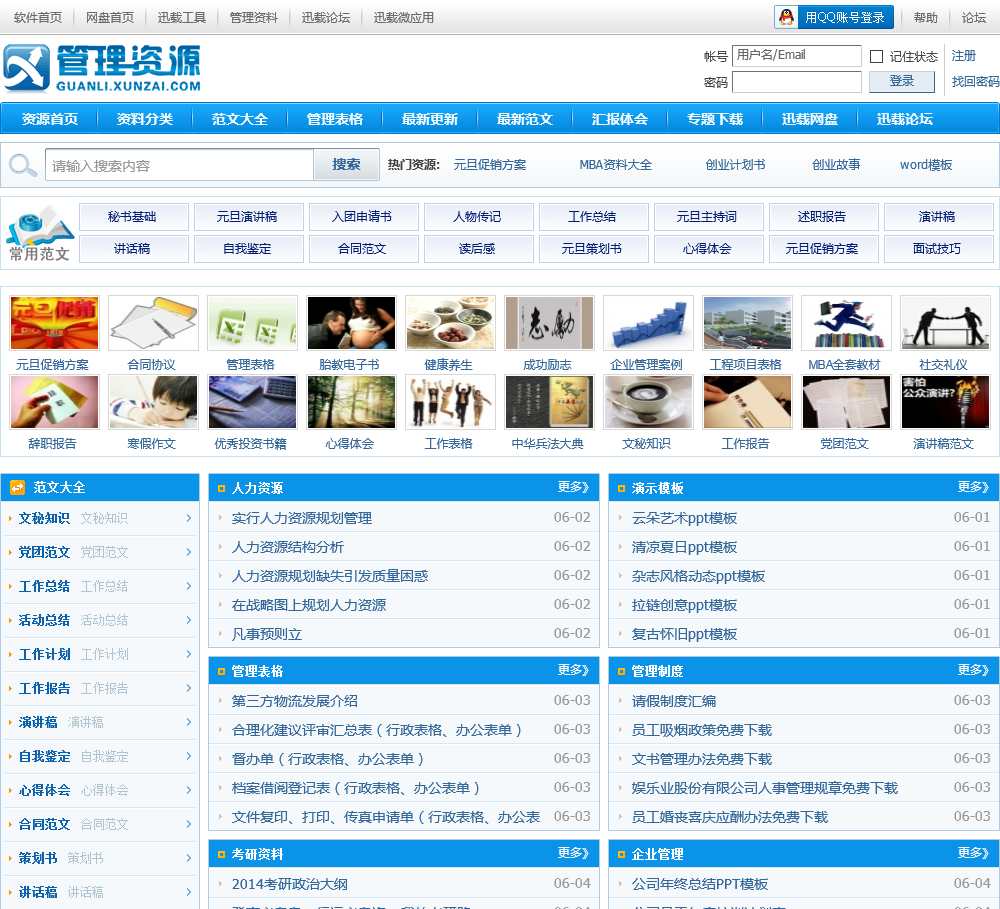Click the magnifier icon beside search box
The width and height of the screenshot is (1000, 909).
(x=22, y=166)
